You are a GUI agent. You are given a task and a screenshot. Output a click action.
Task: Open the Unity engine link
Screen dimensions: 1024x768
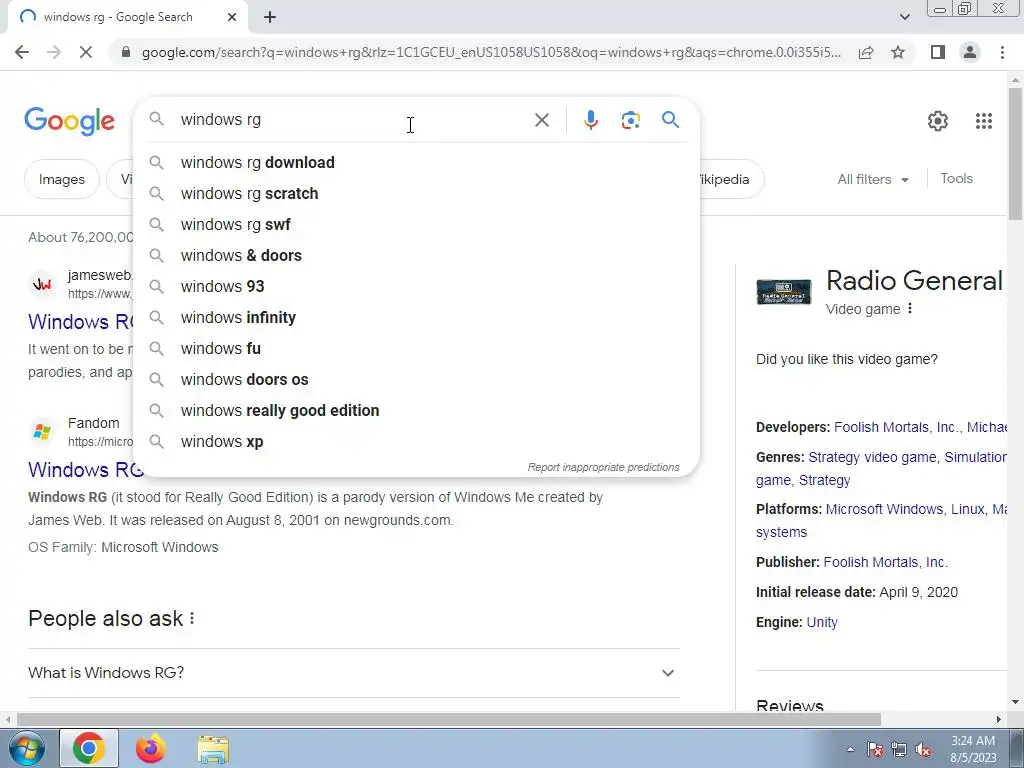pyautogui.click(x=822, y=622)
